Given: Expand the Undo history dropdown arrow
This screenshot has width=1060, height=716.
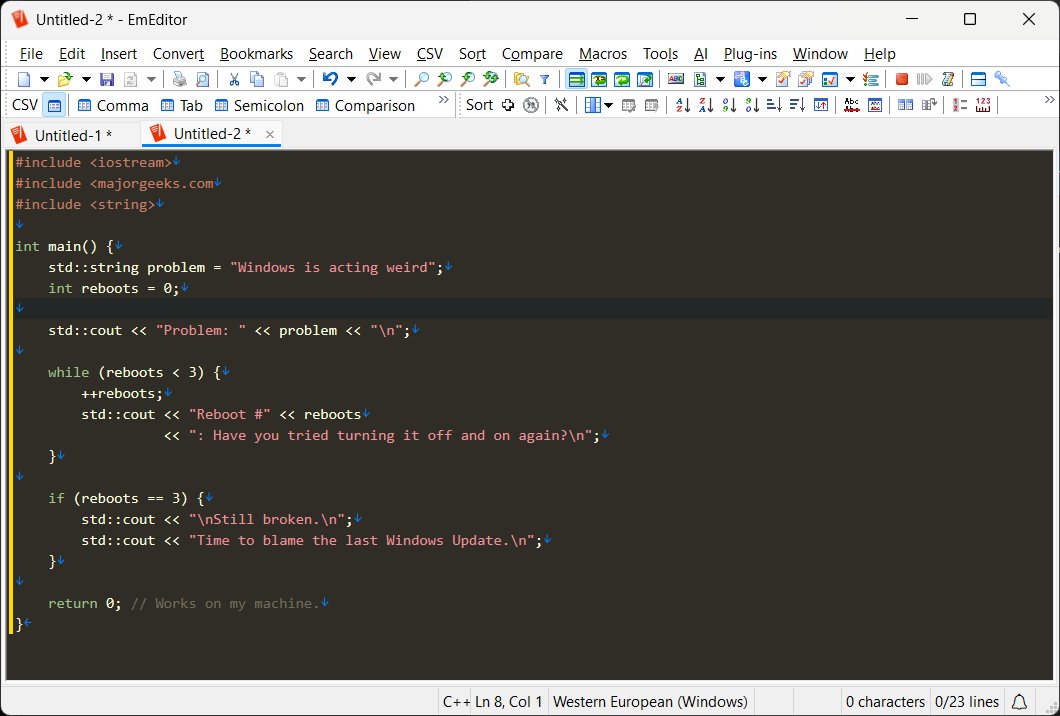Looking at the screenshot, I should pos(351,79).
